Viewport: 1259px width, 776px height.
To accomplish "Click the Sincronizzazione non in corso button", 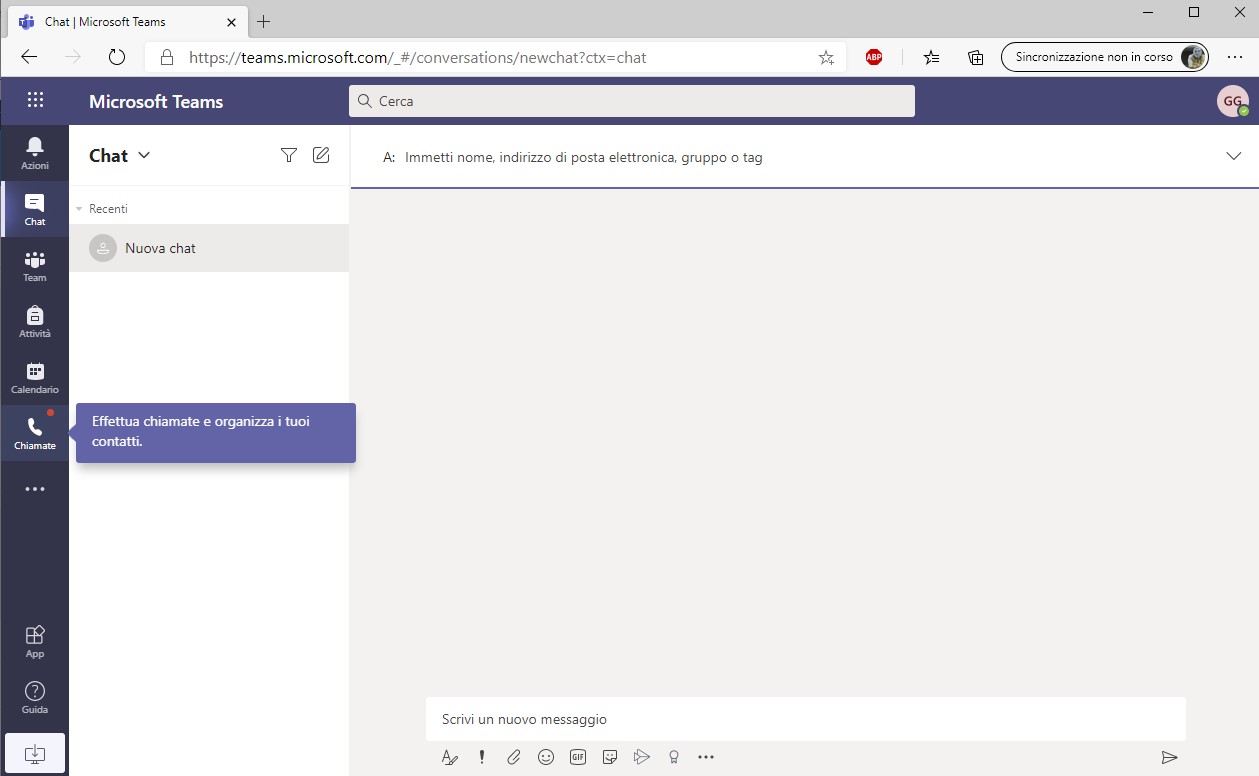I will point(1104,57).
